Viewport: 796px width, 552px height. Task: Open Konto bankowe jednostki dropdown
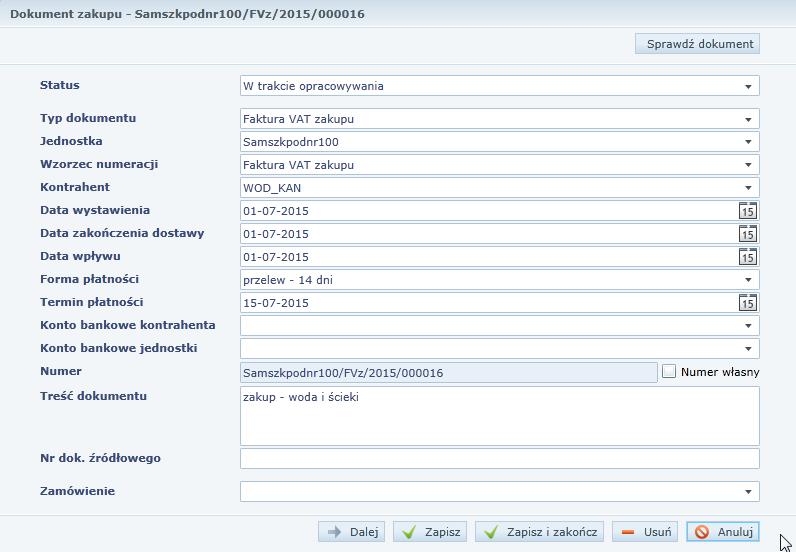click(748, 348)
